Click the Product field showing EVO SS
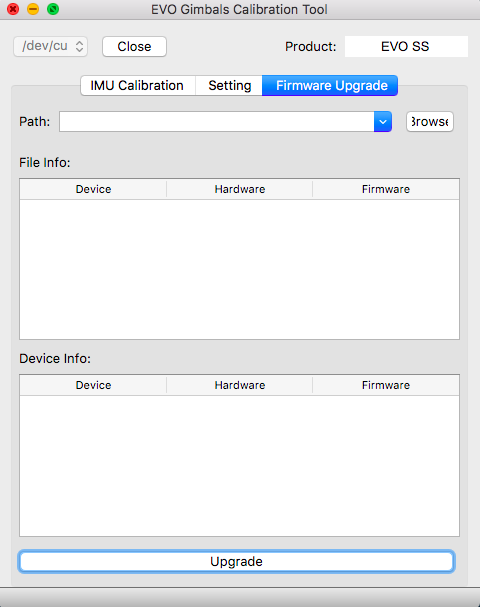The width and height of the screenshot is (480, 607). coord(406,46)
